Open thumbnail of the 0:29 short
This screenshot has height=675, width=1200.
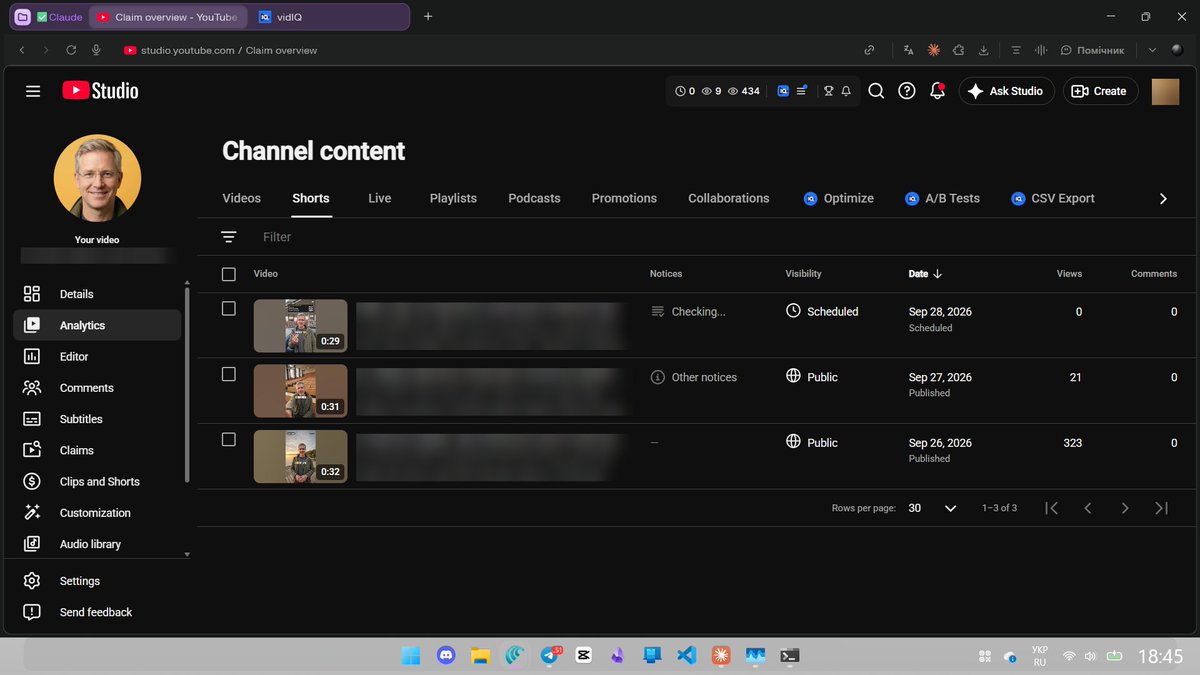[300, 326]
